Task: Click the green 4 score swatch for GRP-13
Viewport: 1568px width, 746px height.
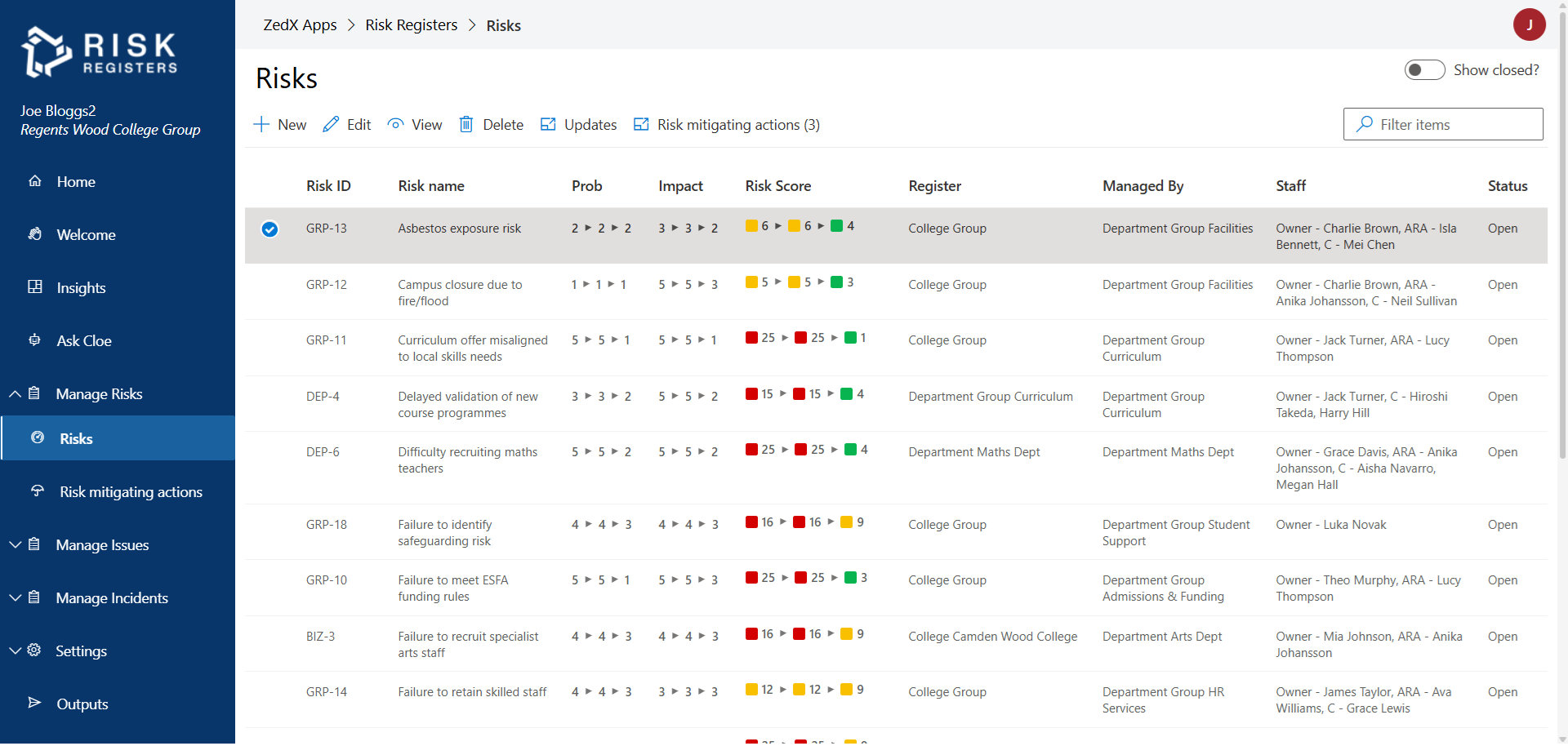Action: [836, 226]
